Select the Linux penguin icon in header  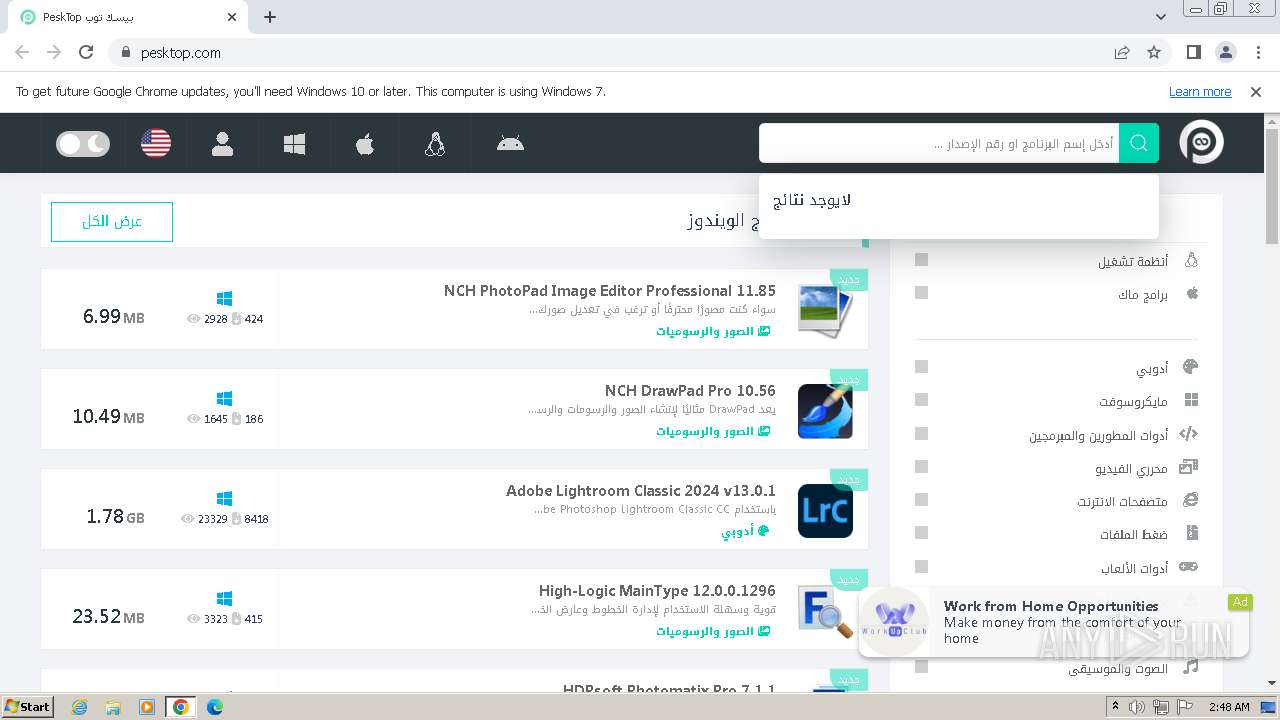tap(435, 144)
